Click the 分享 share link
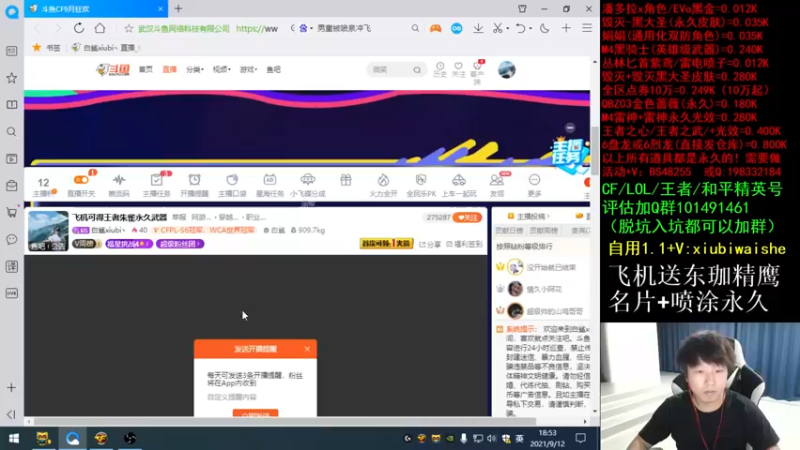The height and width of the screenshot is (450, 800). coord(430,244)
